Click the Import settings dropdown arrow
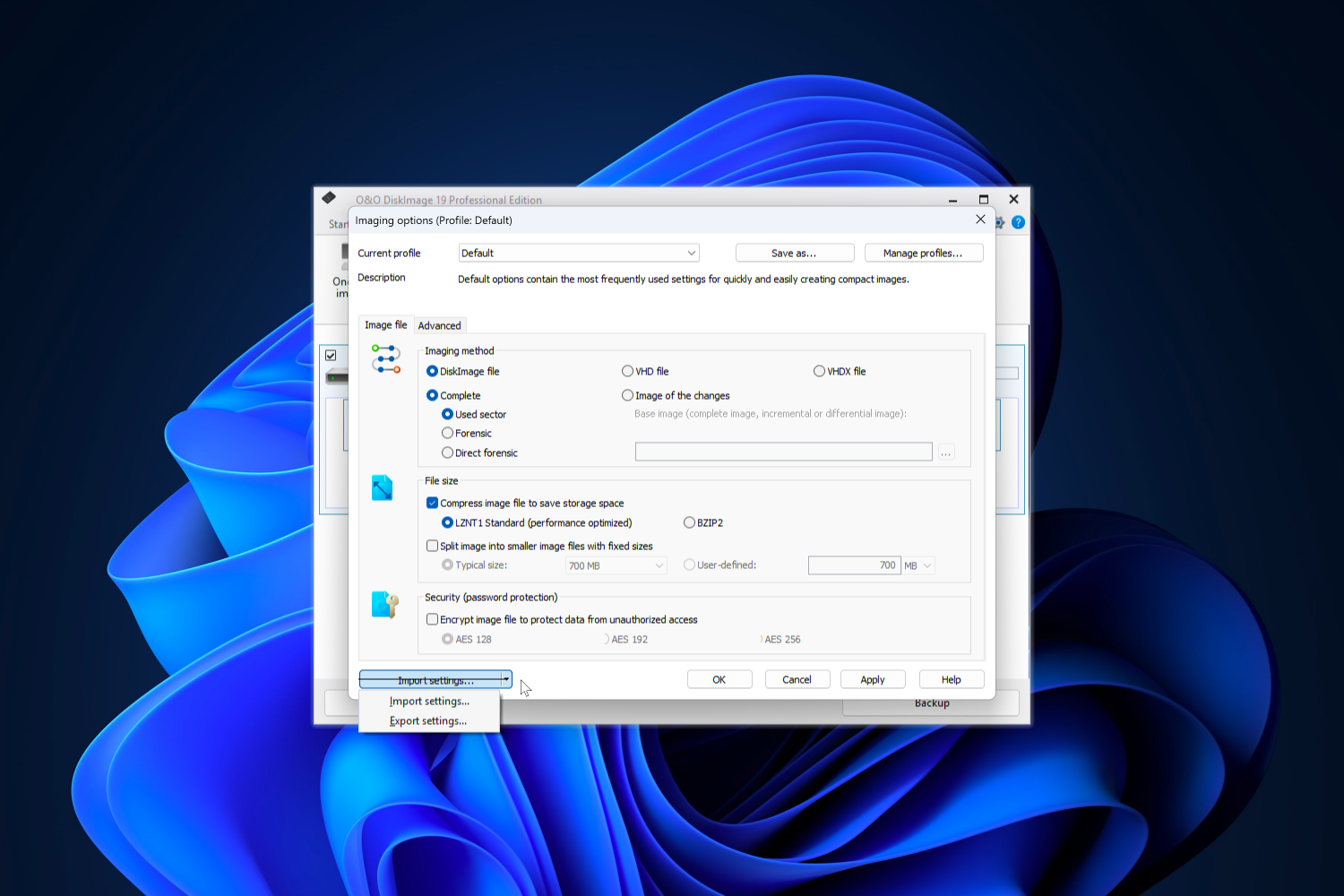Image resolution: width=1344 pixels, height=896 pixels. click(x=506, y=680)
